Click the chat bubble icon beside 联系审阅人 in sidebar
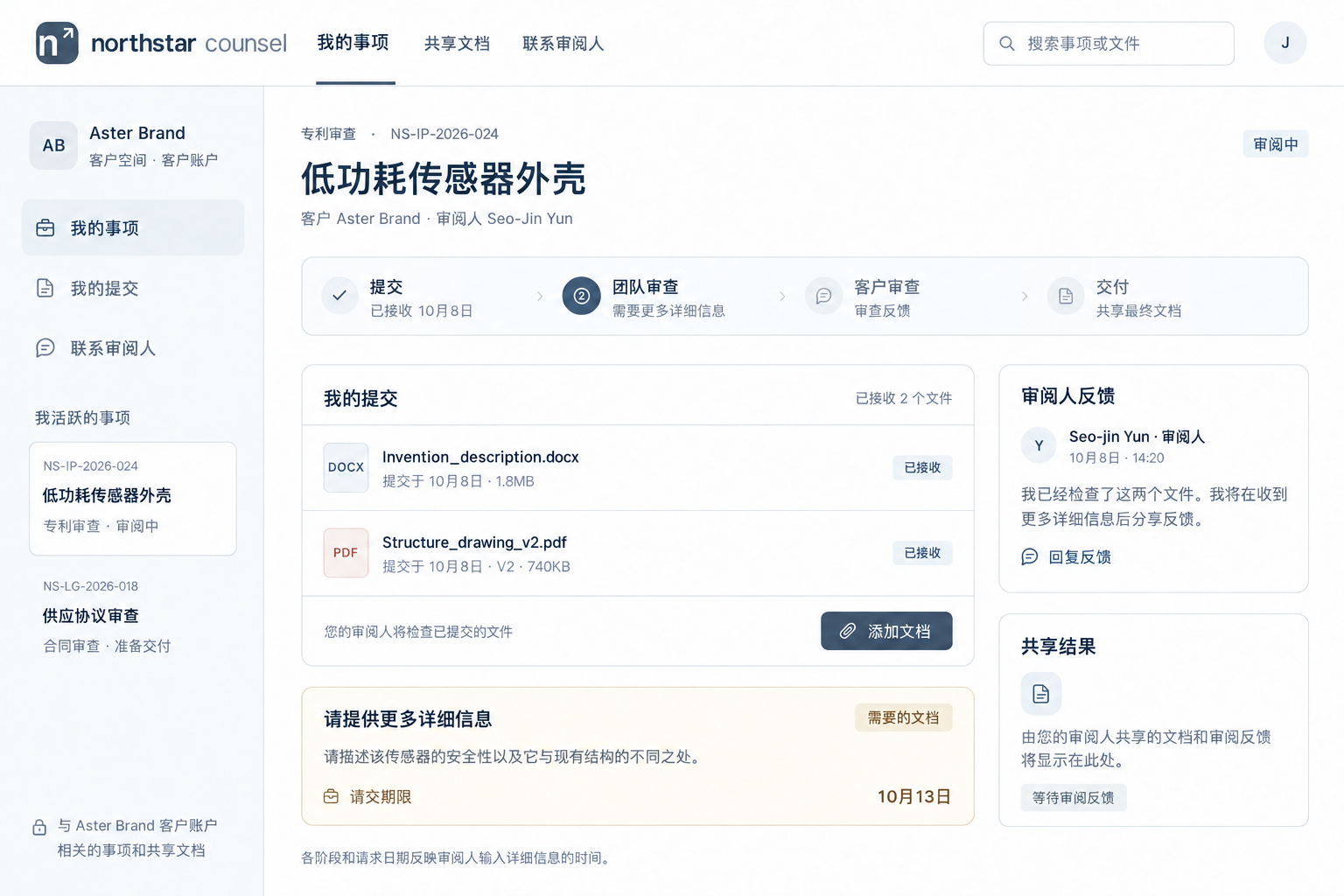The width and height of the screenshot is (1344, 896). click(45, 348)
